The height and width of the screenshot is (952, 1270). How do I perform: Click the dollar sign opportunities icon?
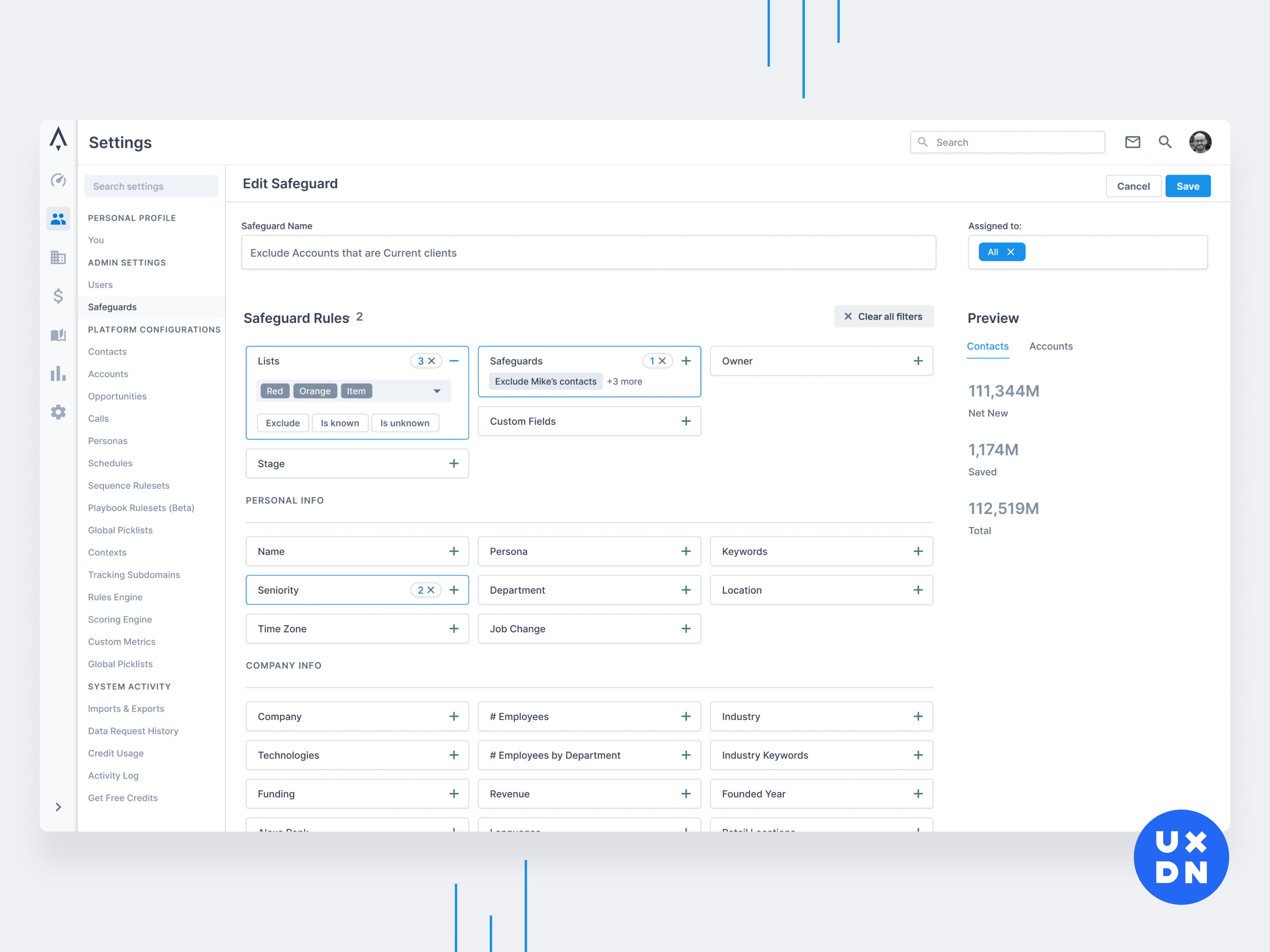pyautogui.click(x=58, y=296)
